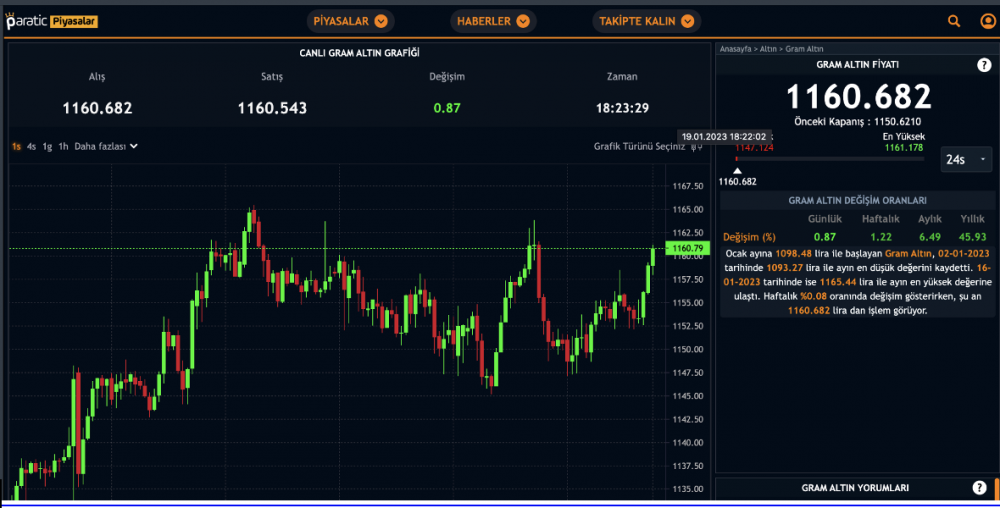Click the 1160.79 price label on axis
The image size is (1000, 508).
click(x=690, y=248)
